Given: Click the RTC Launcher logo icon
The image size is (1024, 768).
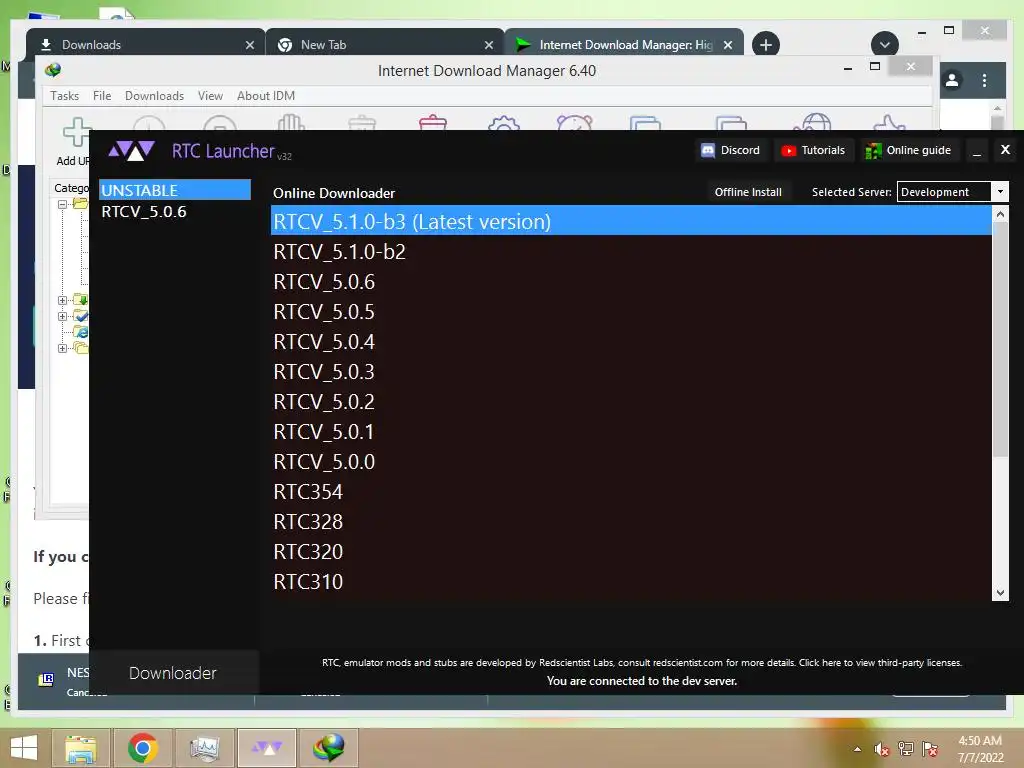Looking at the screenshot, I should click(x=131, y=151).
